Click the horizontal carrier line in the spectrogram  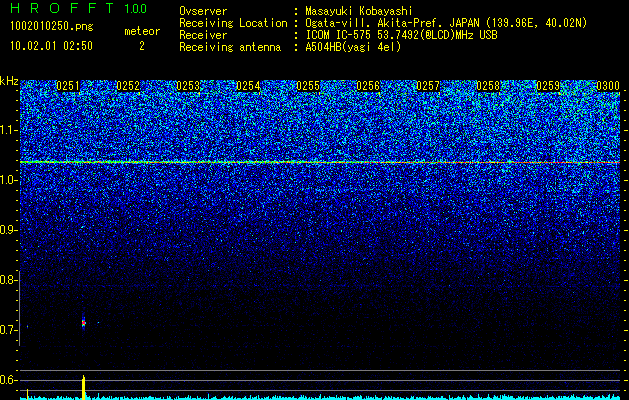[x=320, y=162]
